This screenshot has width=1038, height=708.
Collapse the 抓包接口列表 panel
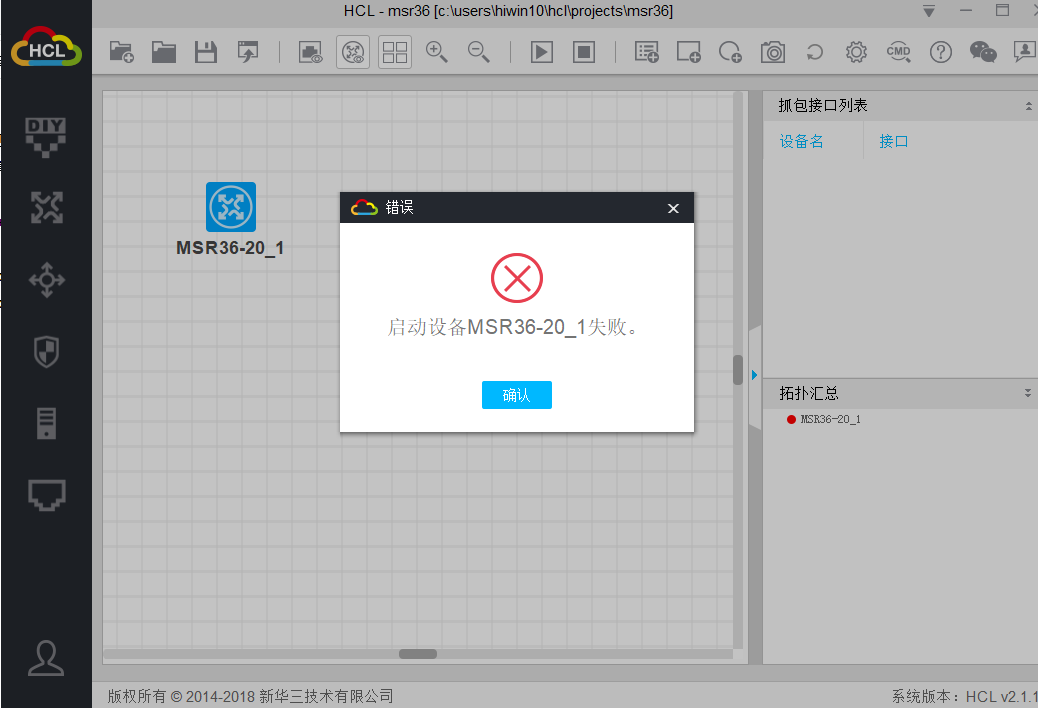tap(1028, 106)
